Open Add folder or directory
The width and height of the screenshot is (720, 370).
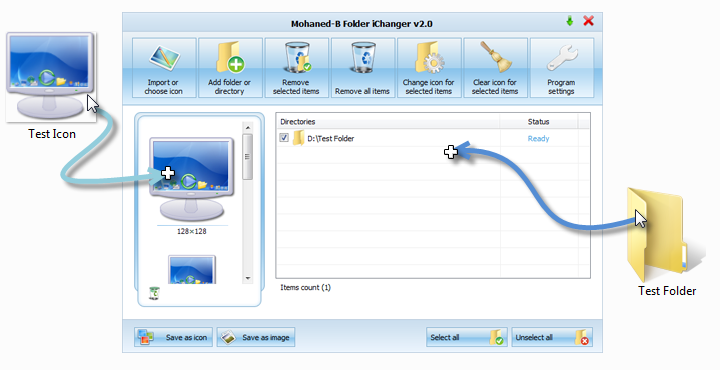230,68
